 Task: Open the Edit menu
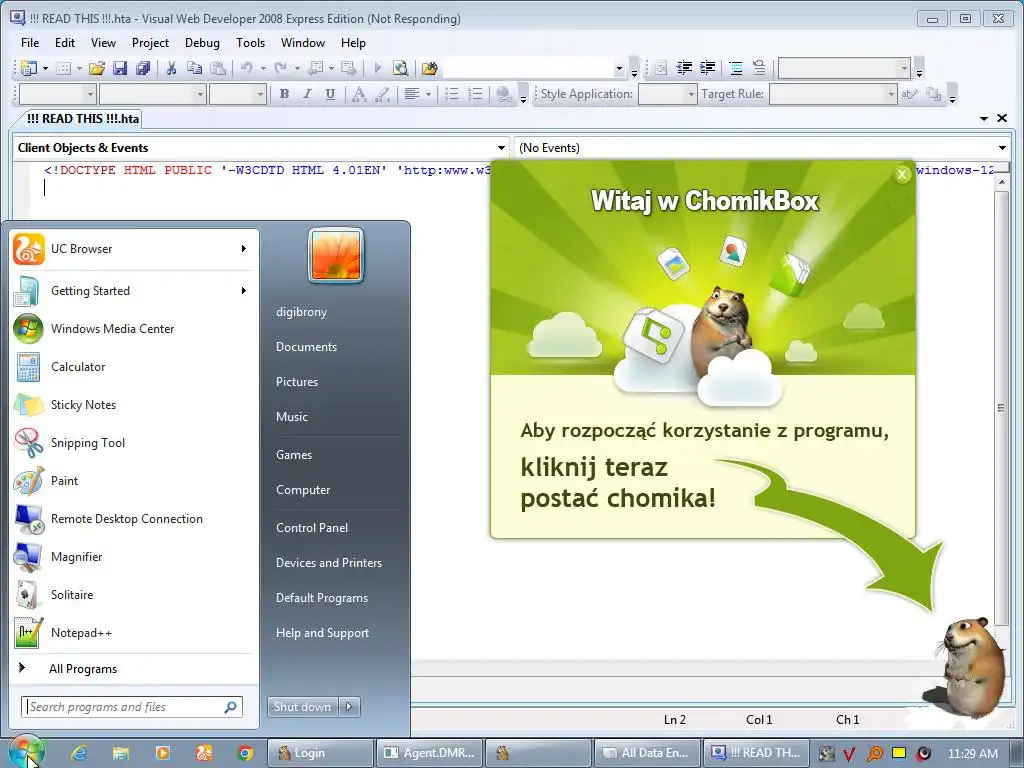coord(65,42)
